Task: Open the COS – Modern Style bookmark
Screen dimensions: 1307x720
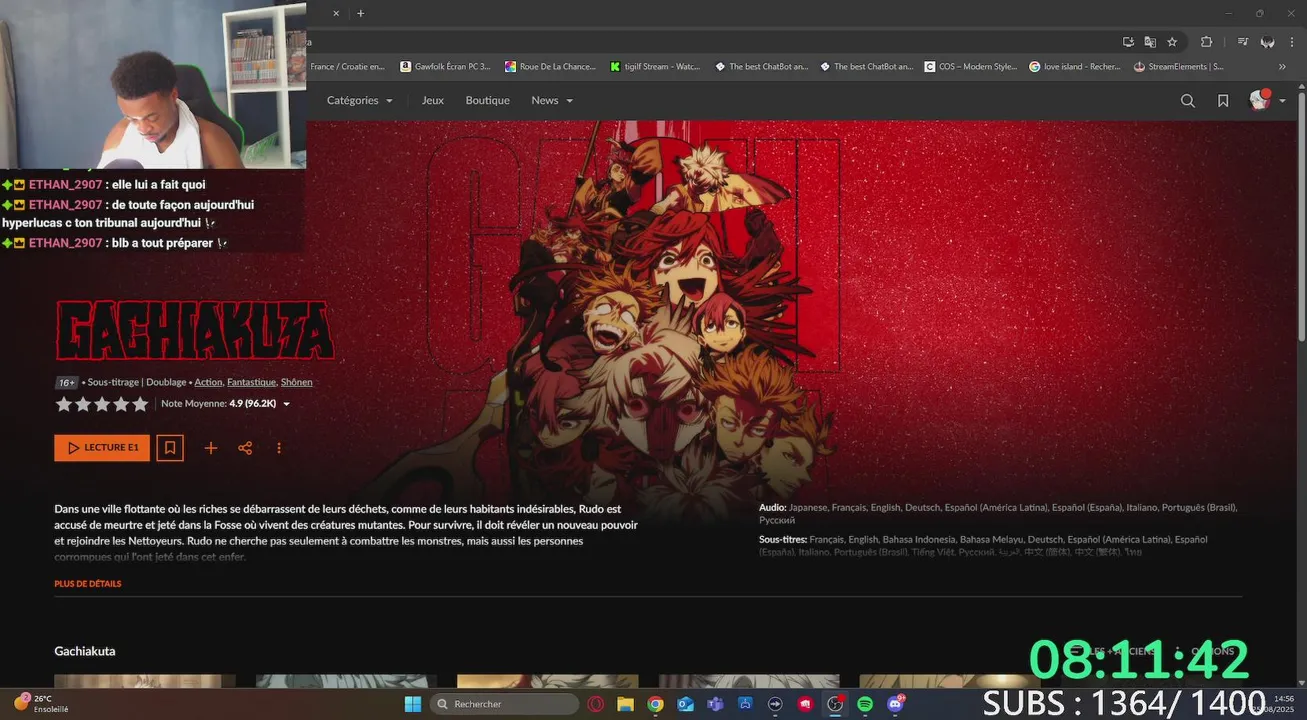Action: (x=971, y=67)
